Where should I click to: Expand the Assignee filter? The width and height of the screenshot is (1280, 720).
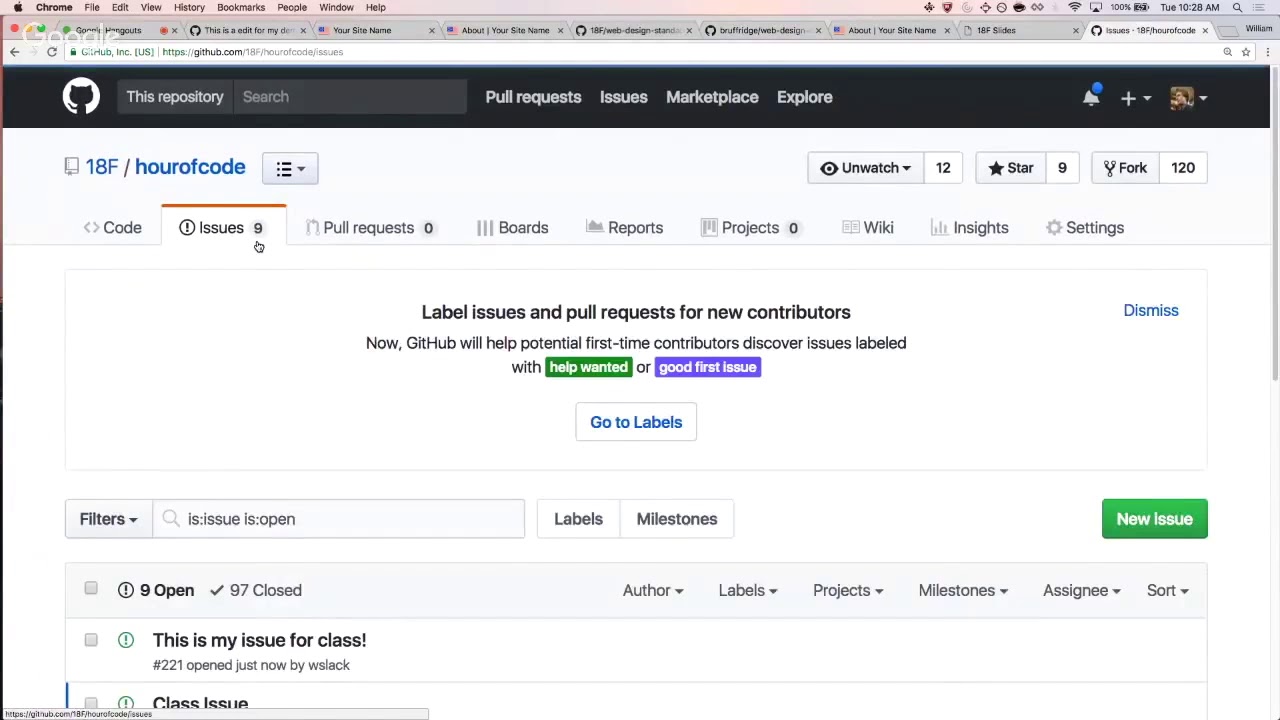pyautogui.click(x=1081, y=590)
